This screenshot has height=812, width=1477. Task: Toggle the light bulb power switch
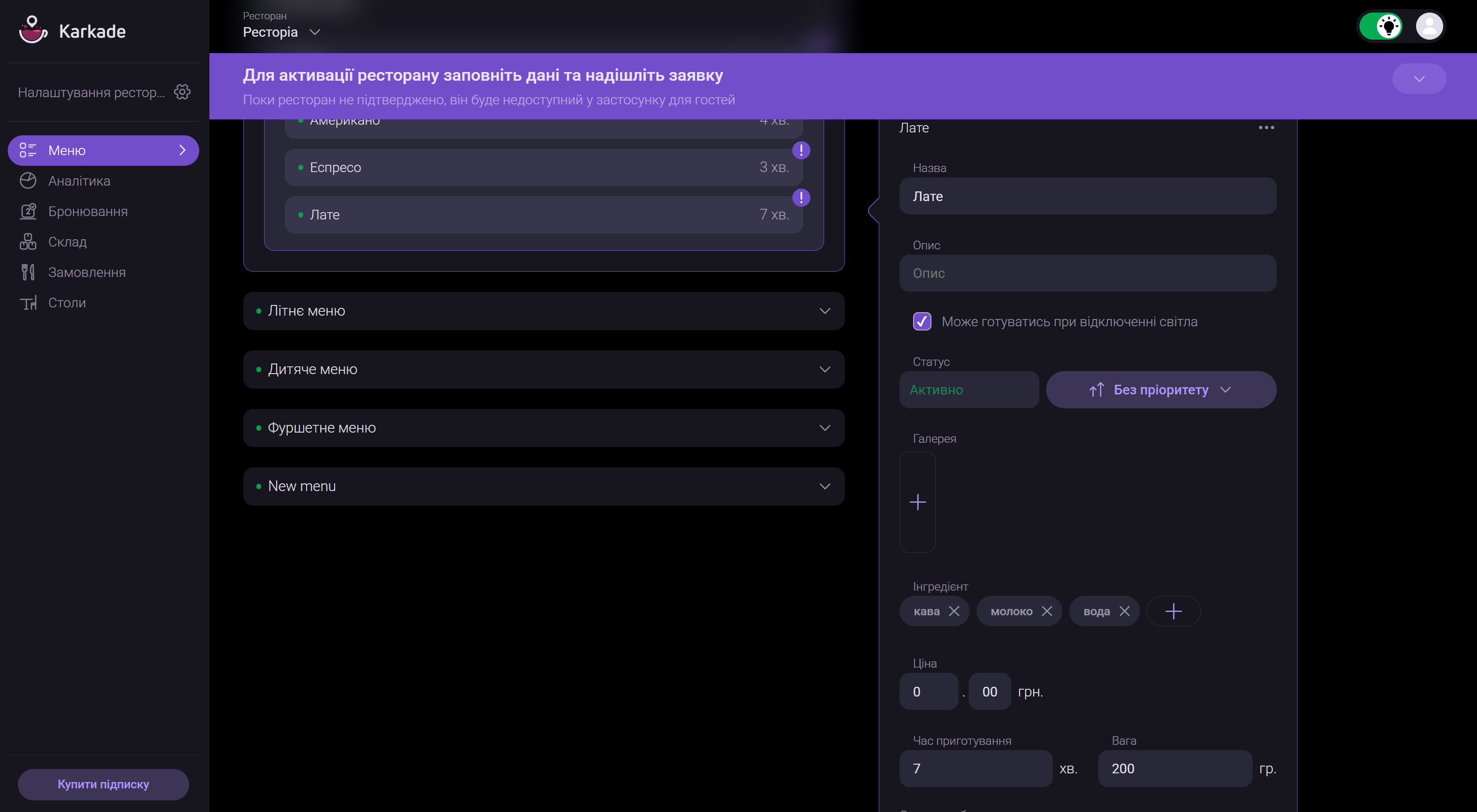(x=1381, y=26)
